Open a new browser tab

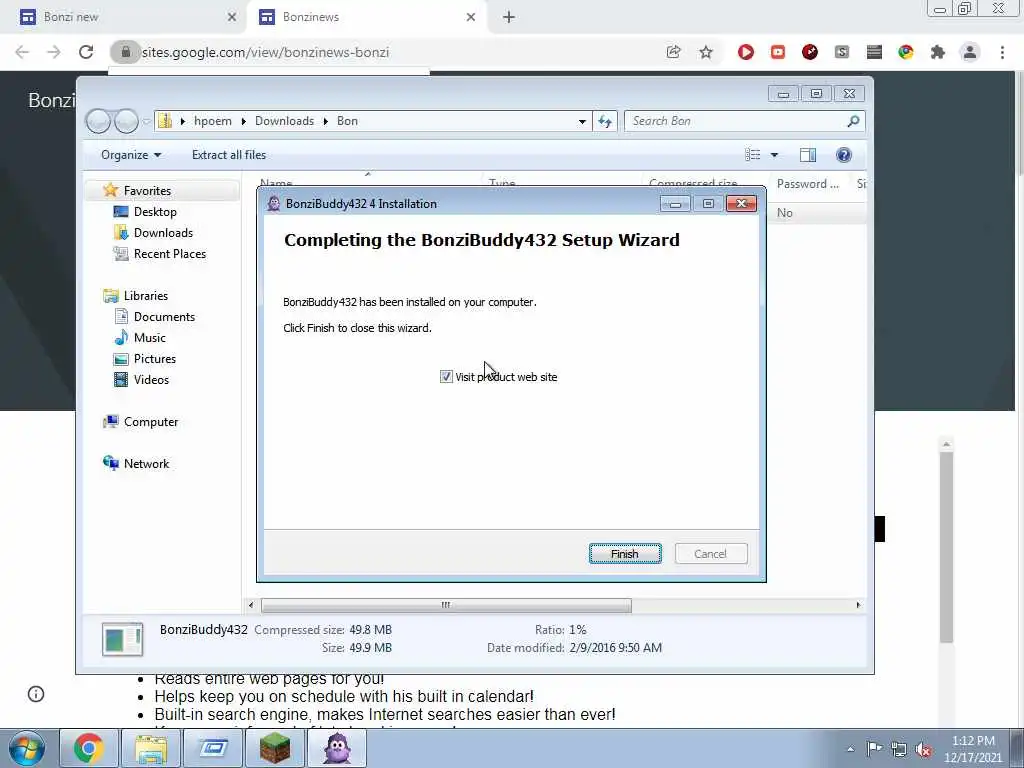point(509,17)
